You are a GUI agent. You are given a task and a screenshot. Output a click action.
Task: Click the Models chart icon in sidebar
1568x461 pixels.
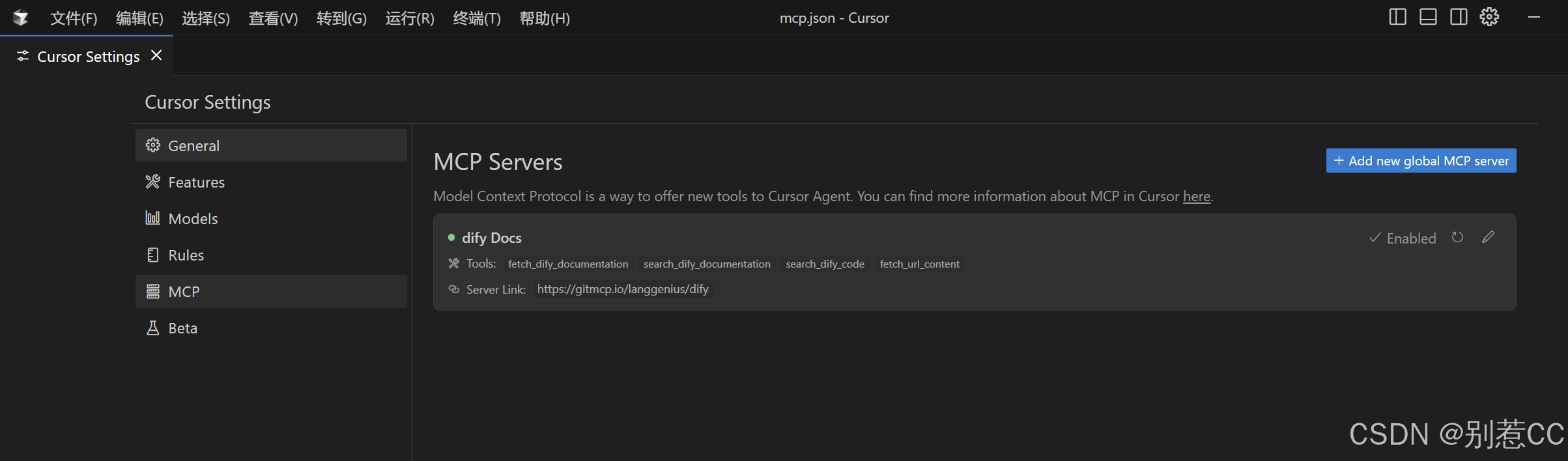click(x=152, y=218)
